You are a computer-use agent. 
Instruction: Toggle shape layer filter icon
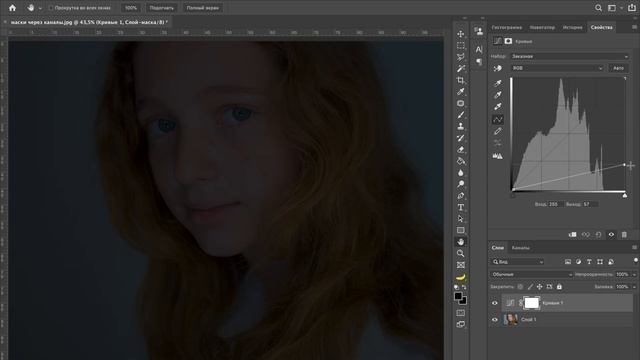(600, 262)
